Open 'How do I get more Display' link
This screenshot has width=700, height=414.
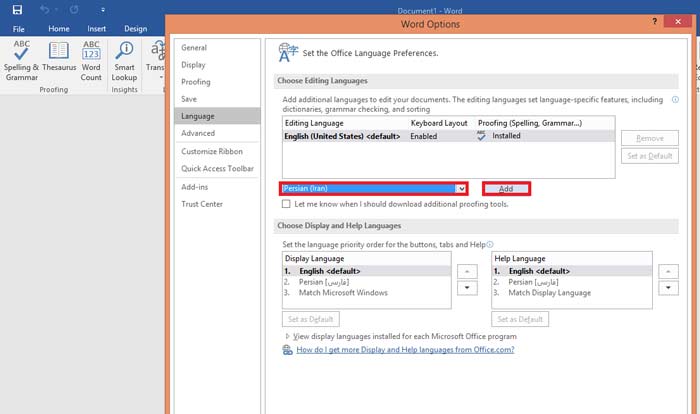tap(405, 350)
